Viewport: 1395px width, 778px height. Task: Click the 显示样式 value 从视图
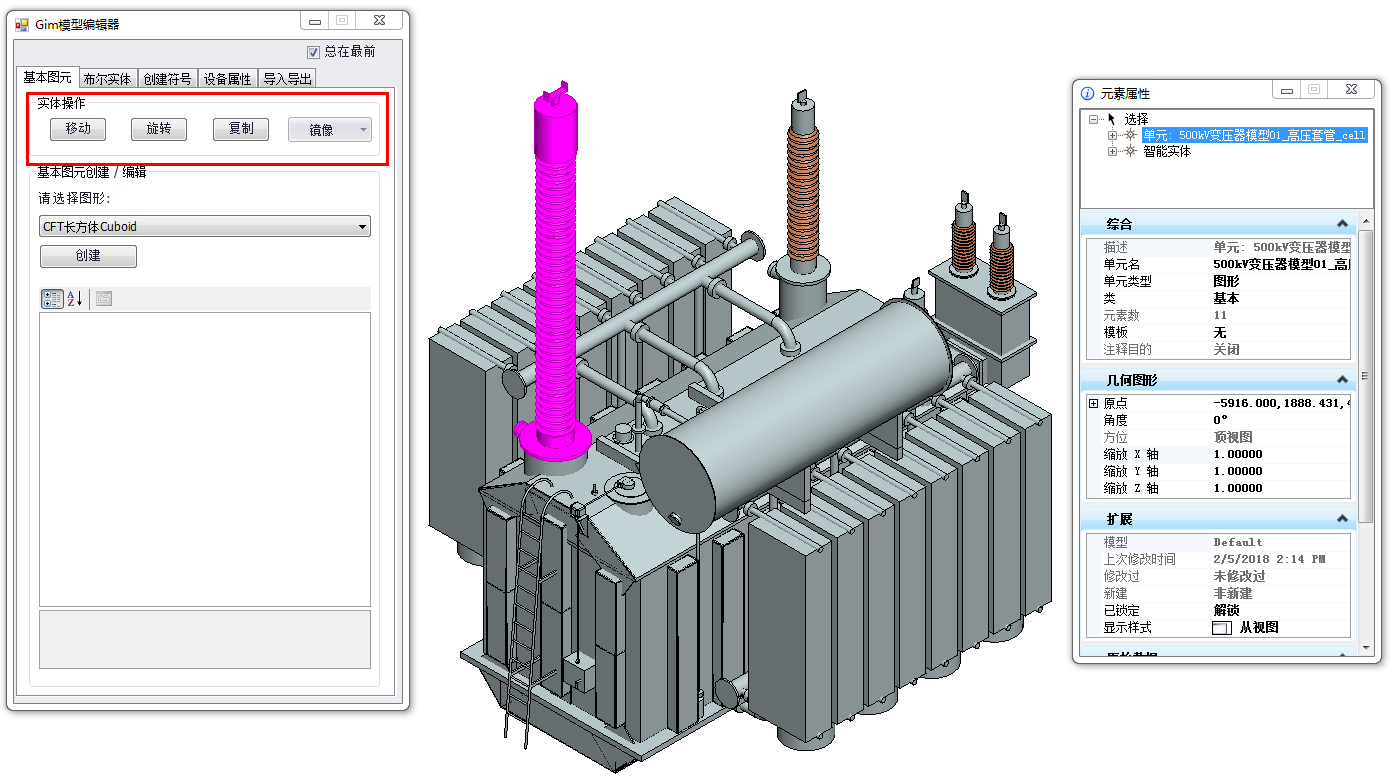[1259, 628]
